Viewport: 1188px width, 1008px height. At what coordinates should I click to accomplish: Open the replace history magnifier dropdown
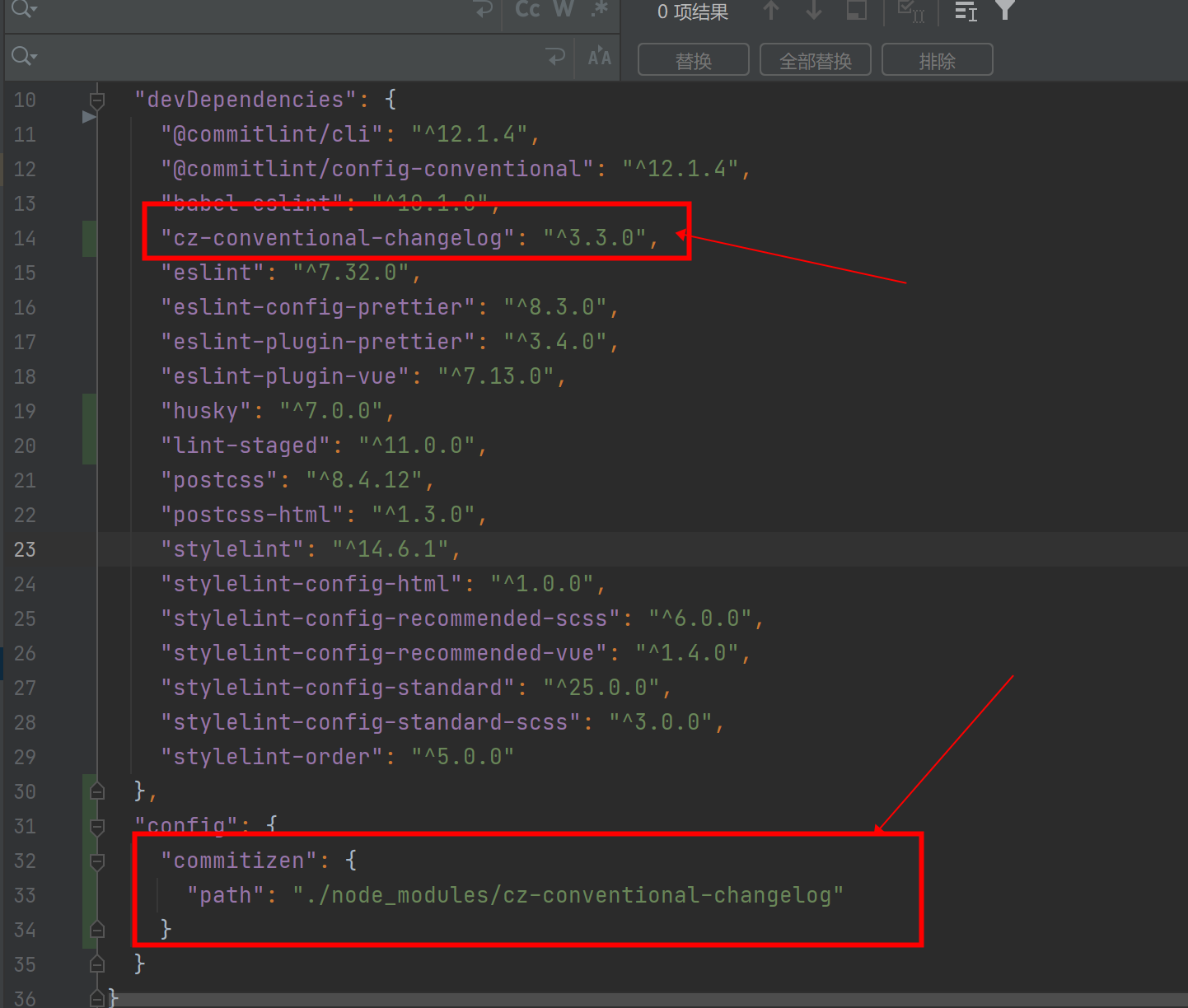point(24,56)
